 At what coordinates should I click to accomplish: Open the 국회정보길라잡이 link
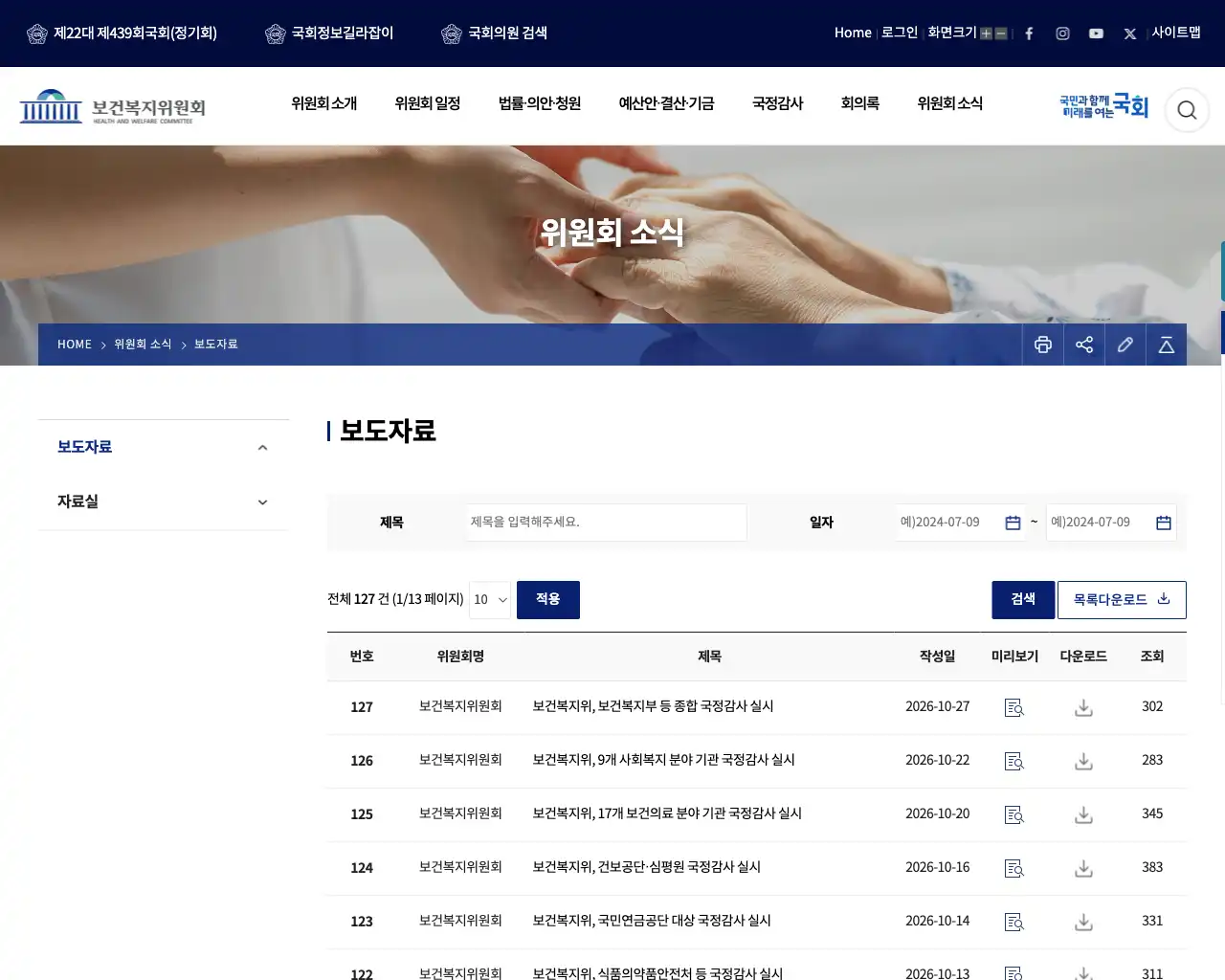point(329,33)
